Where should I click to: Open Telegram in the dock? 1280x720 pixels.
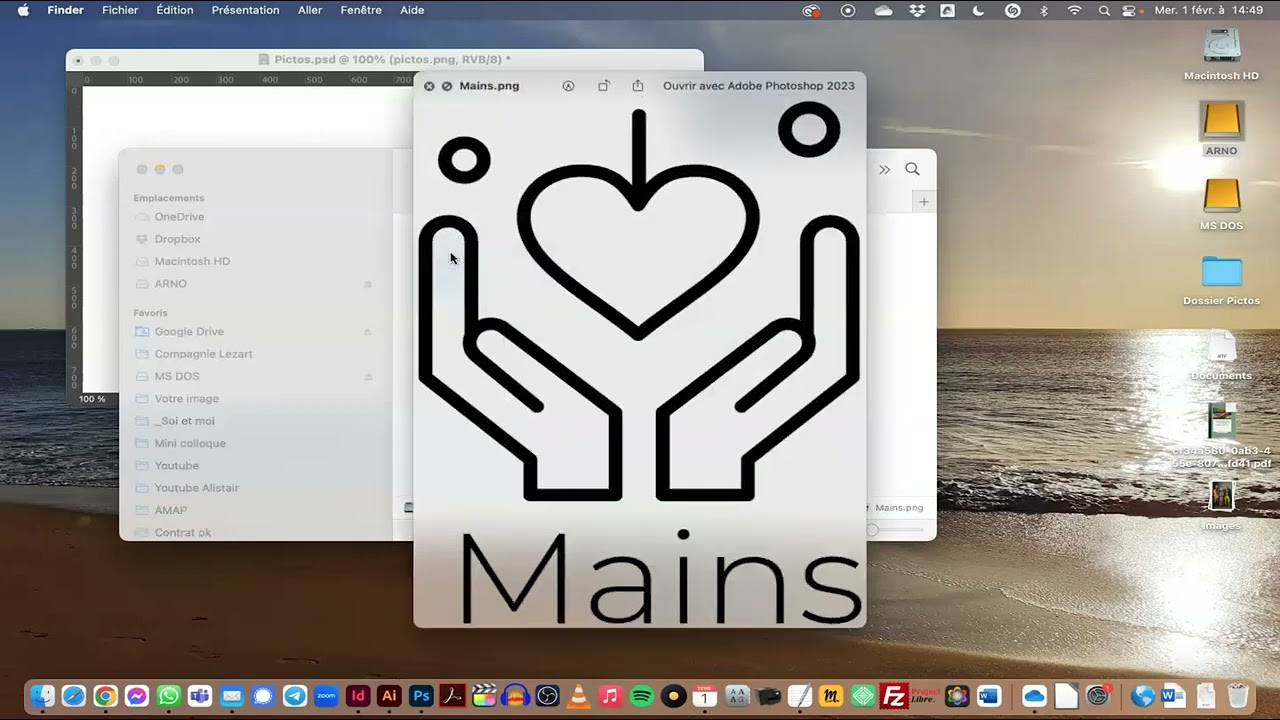point(295,696)
